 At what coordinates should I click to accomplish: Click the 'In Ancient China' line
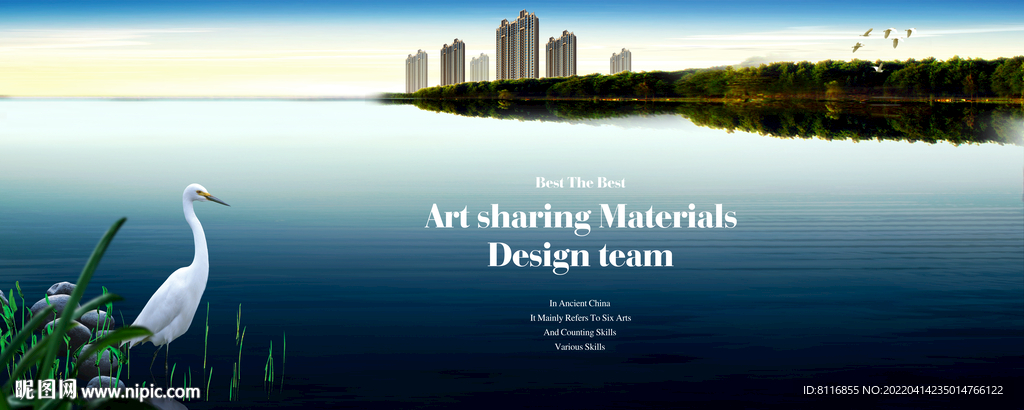click(x=580, y=304)
